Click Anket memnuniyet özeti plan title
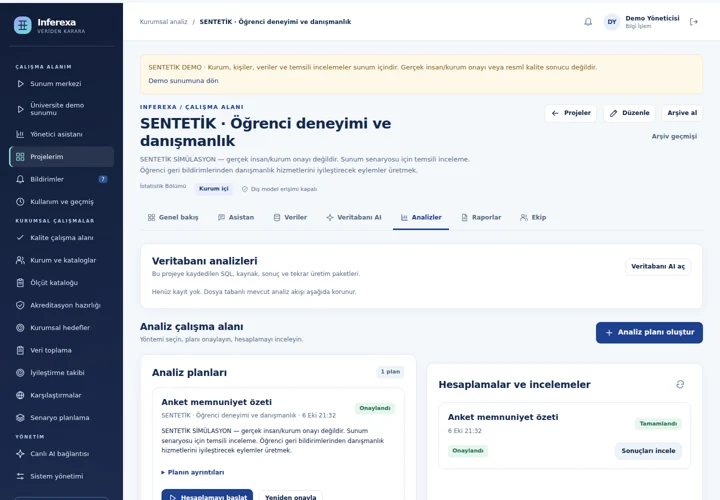The image size is (720, 500). click(216, 402)
